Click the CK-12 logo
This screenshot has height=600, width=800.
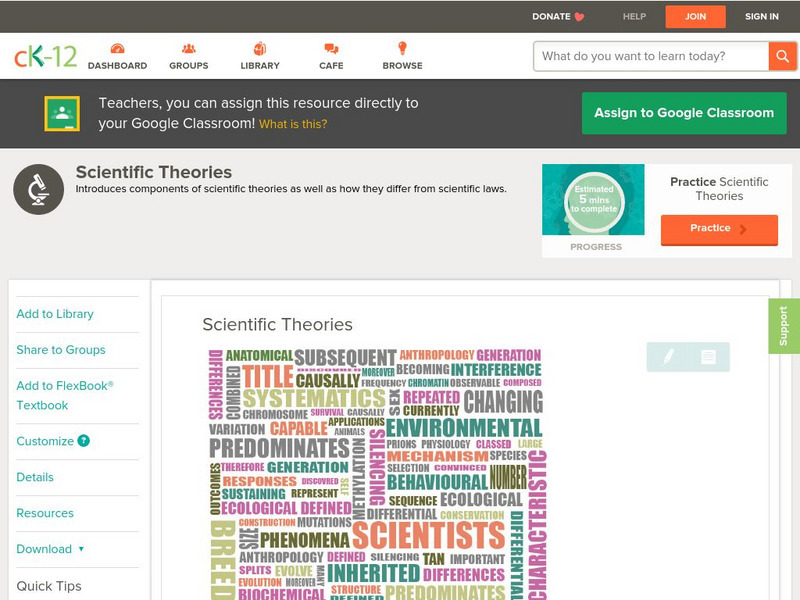click(45, 56)
